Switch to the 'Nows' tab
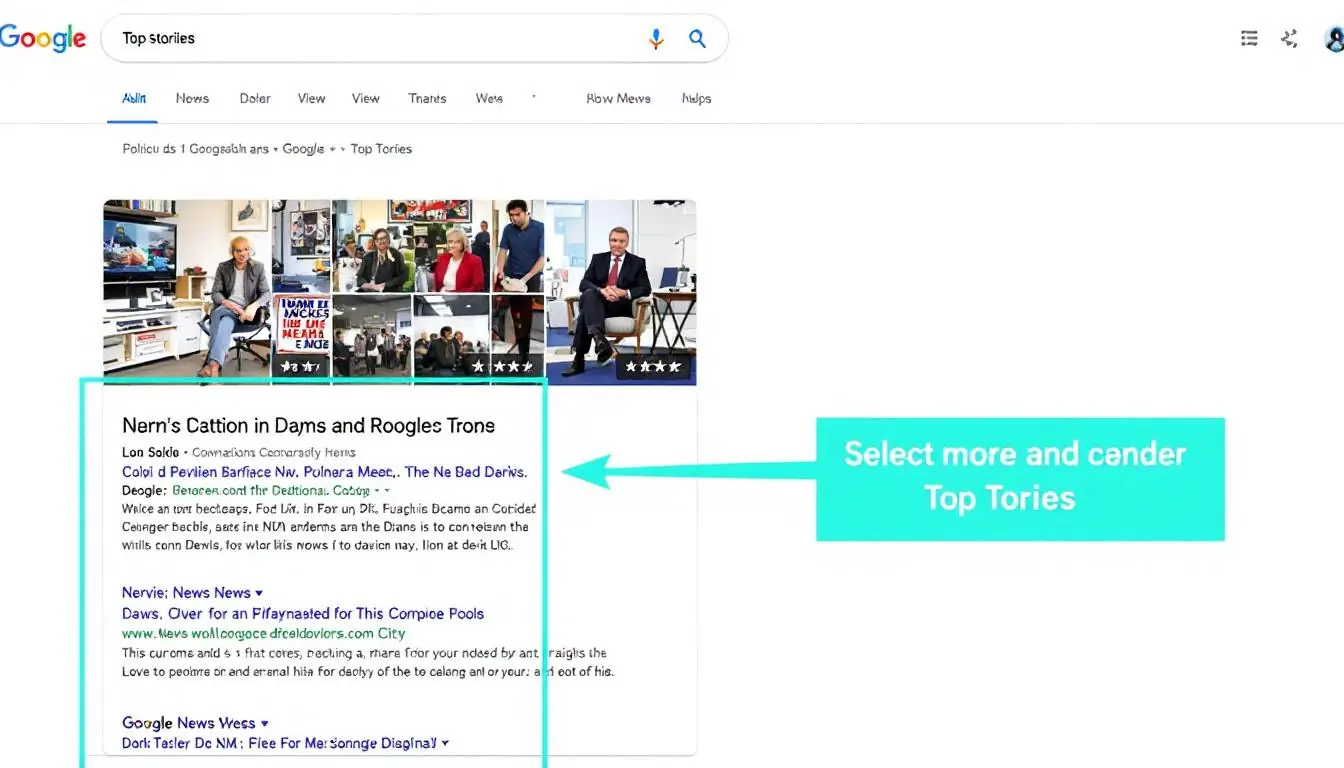 coord(192,98)
